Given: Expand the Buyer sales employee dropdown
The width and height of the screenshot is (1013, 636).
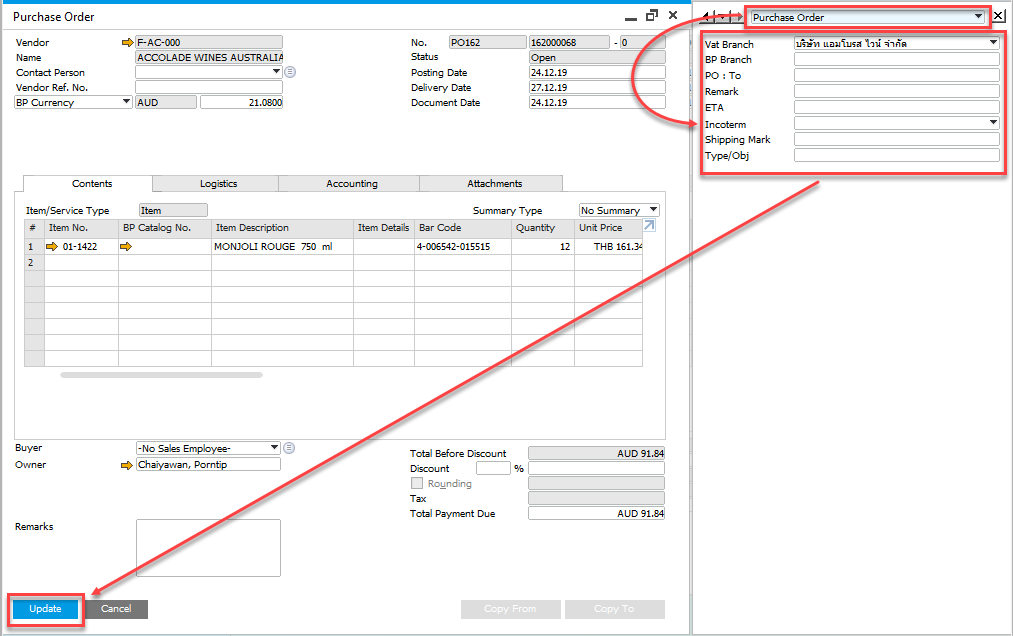Looking at the screenshot, I should coord(275,448).
